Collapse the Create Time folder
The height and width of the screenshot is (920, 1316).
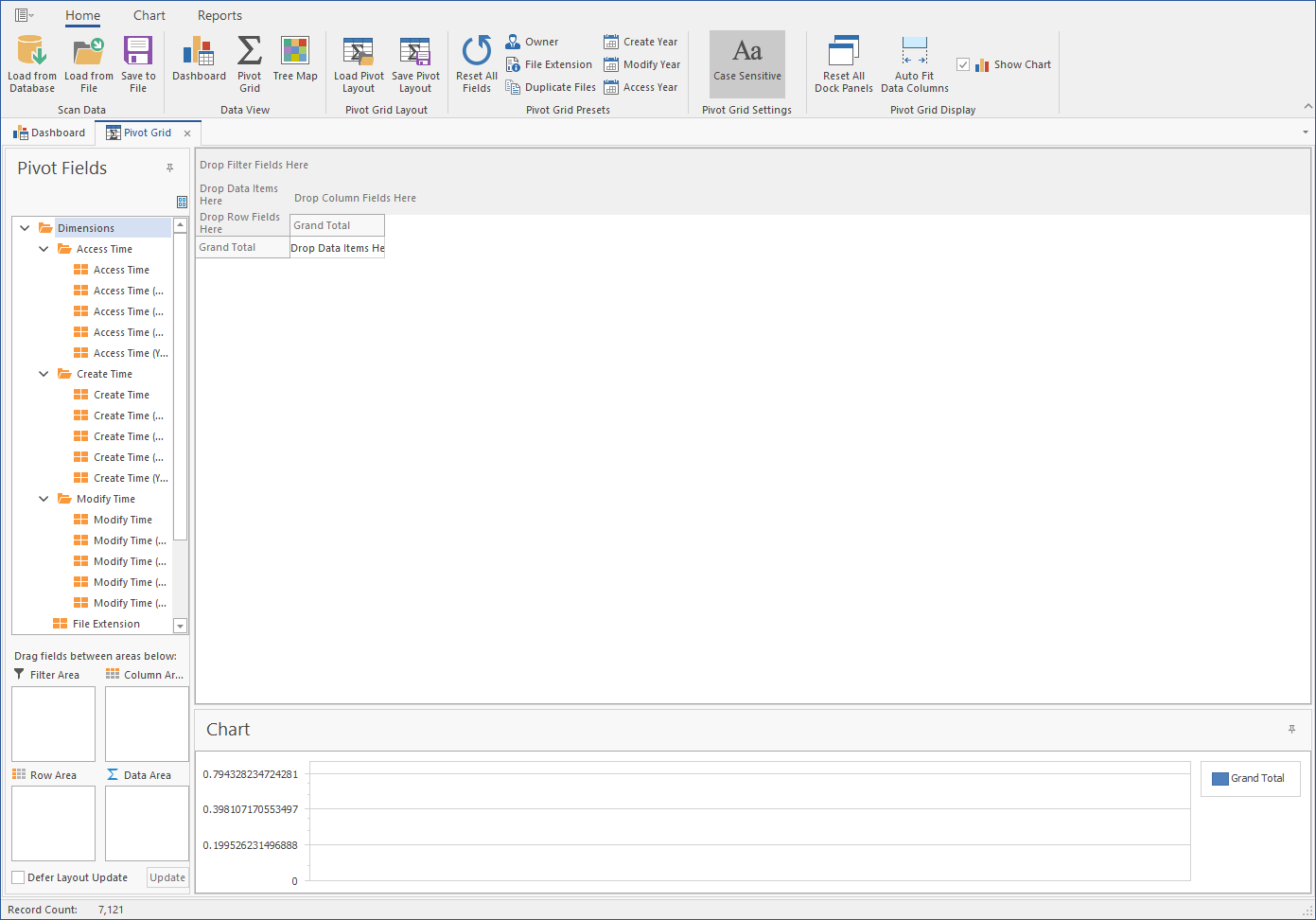(x=44, y=374)
